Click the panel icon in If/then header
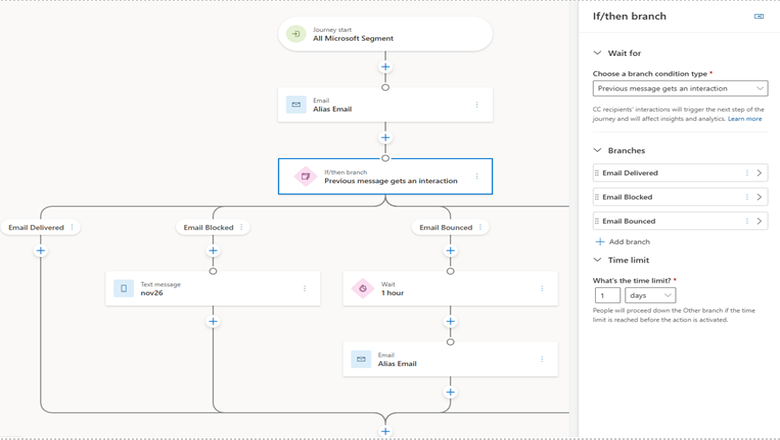The height and width of the screenshot is (440, 780). click(x=759, y=17)
